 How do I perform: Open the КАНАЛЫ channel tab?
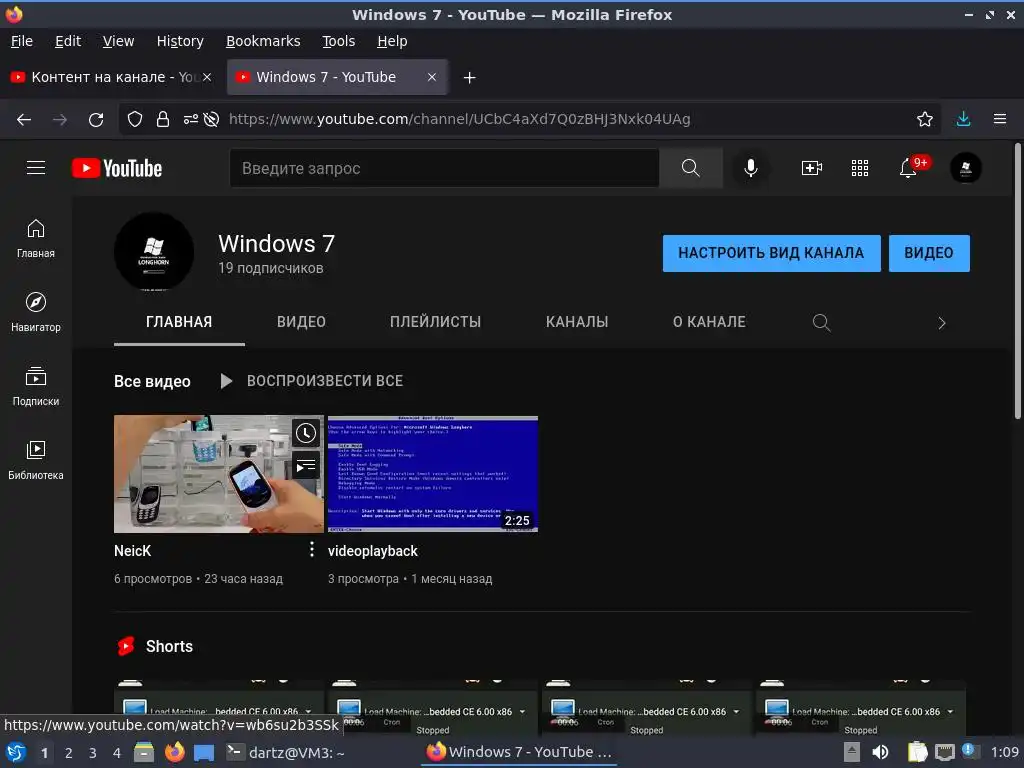pyautogui.click(x=577, y=322)
